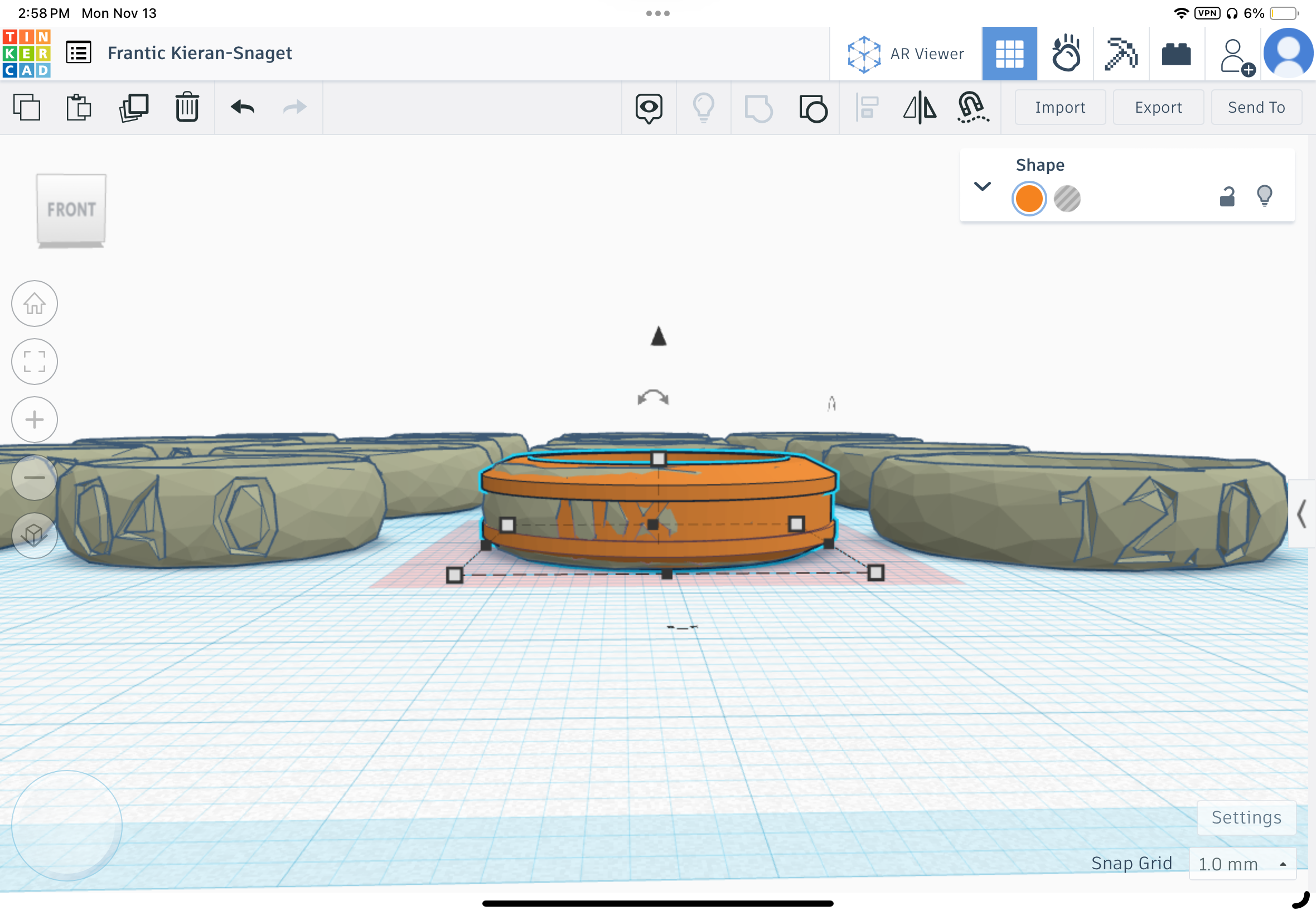Viewport: 1316px width, 915px height.
Task: Click the Undo arrow
Action: click(243, 107)
